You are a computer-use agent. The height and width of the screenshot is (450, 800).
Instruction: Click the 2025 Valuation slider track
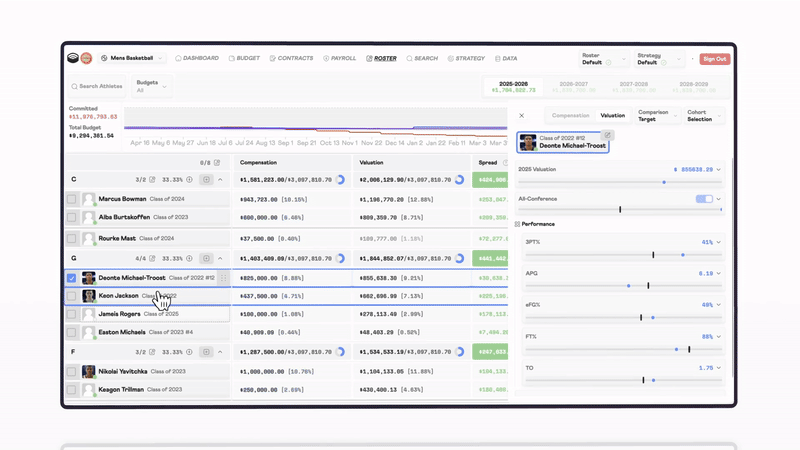pyautogui.click(x=620, y=182)
